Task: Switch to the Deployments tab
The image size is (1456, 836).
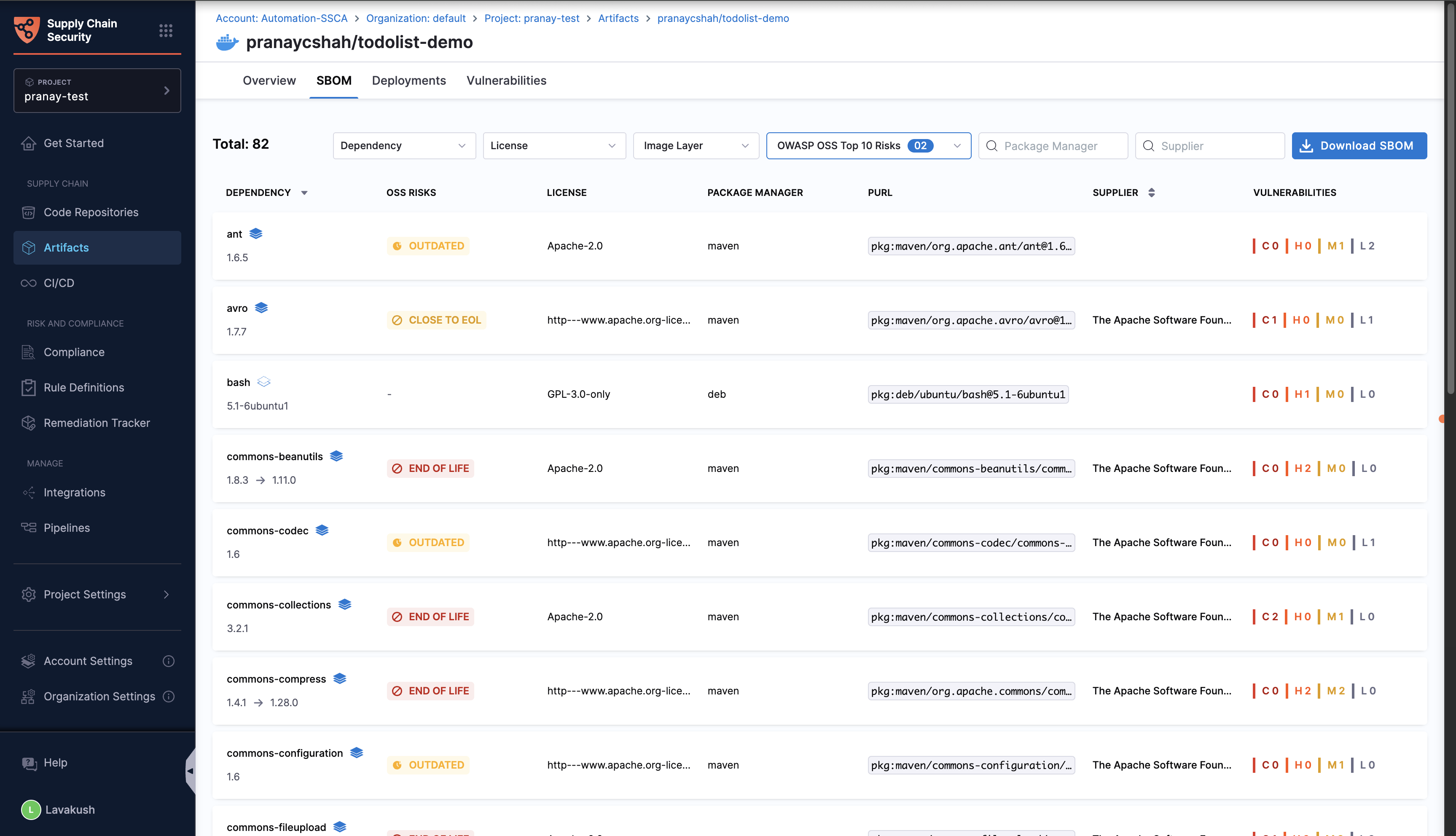Action: coord(408,80)
